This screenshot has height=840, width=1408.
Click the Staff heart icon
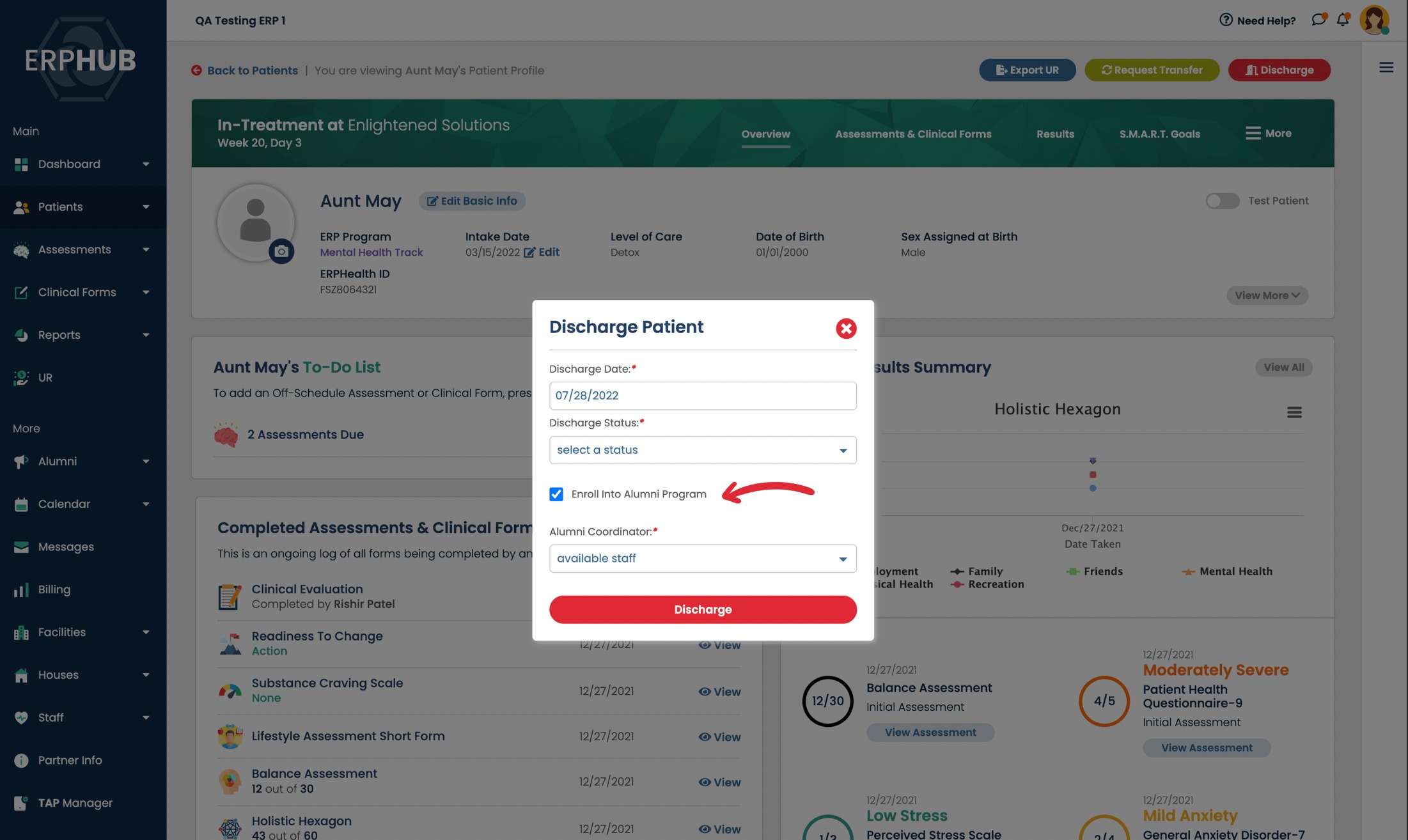coord(21,718)
